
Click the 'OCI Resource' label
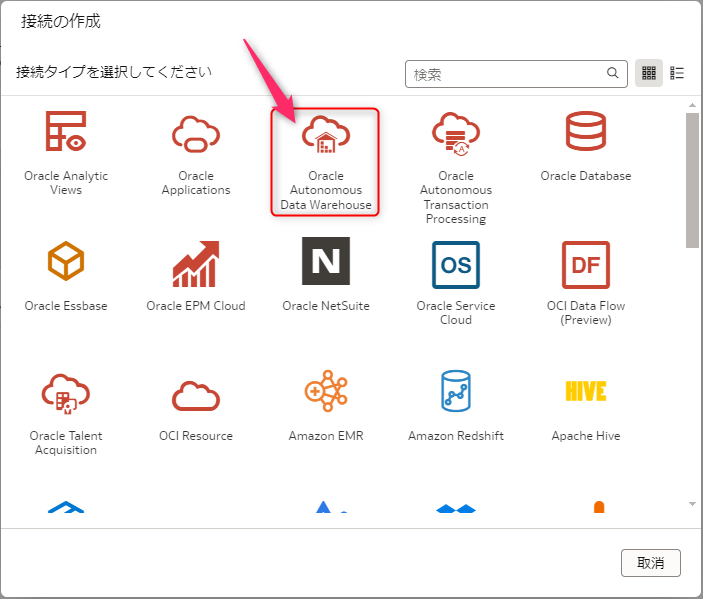(x=196, y=436)
